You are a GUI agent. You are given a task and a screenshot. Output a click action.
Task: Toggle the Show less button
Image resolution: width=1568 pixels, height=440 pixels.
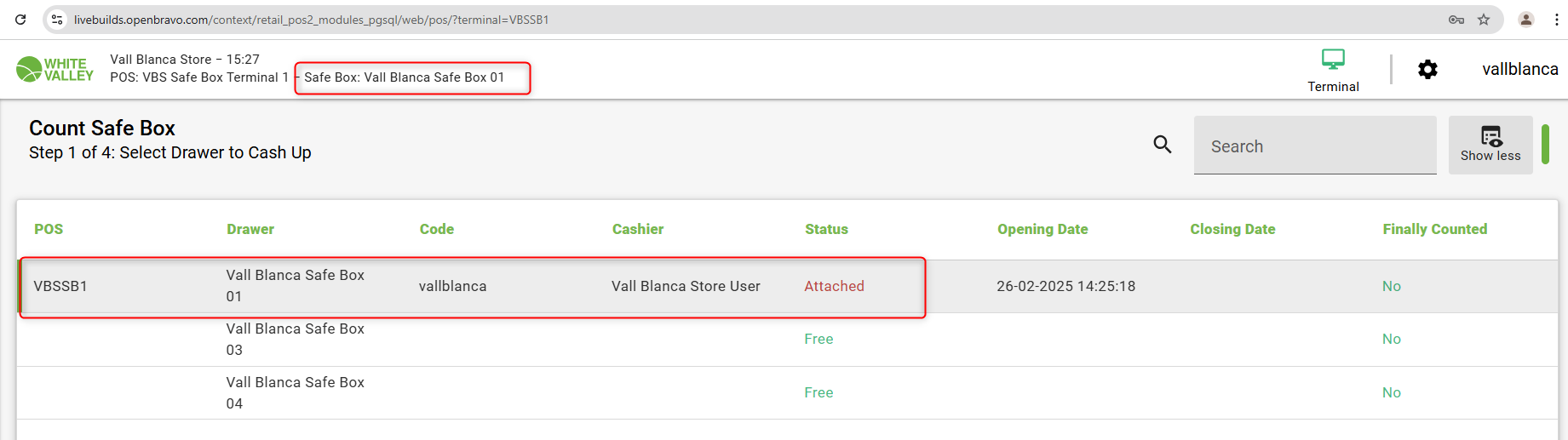1490,145
